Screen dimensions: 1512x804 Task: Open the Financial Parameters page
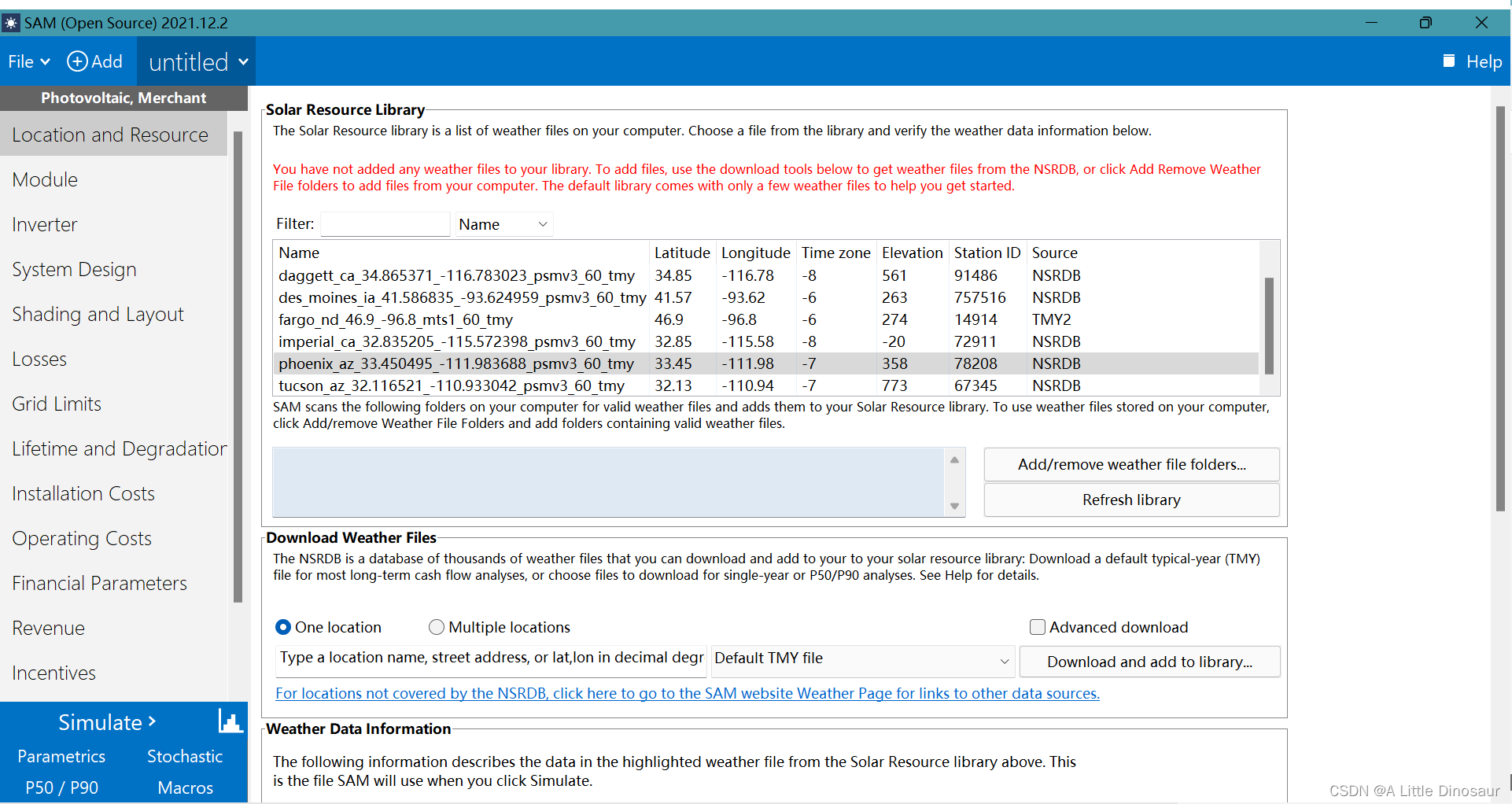pyautogui.click(x=113, y=583)
